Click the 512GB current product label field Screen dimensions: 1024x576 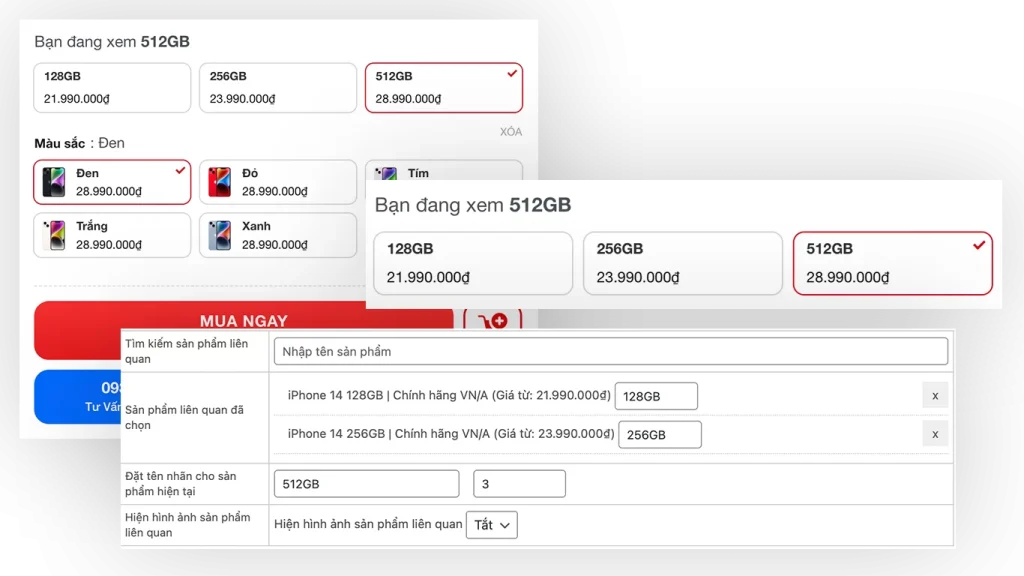(366, 484)
